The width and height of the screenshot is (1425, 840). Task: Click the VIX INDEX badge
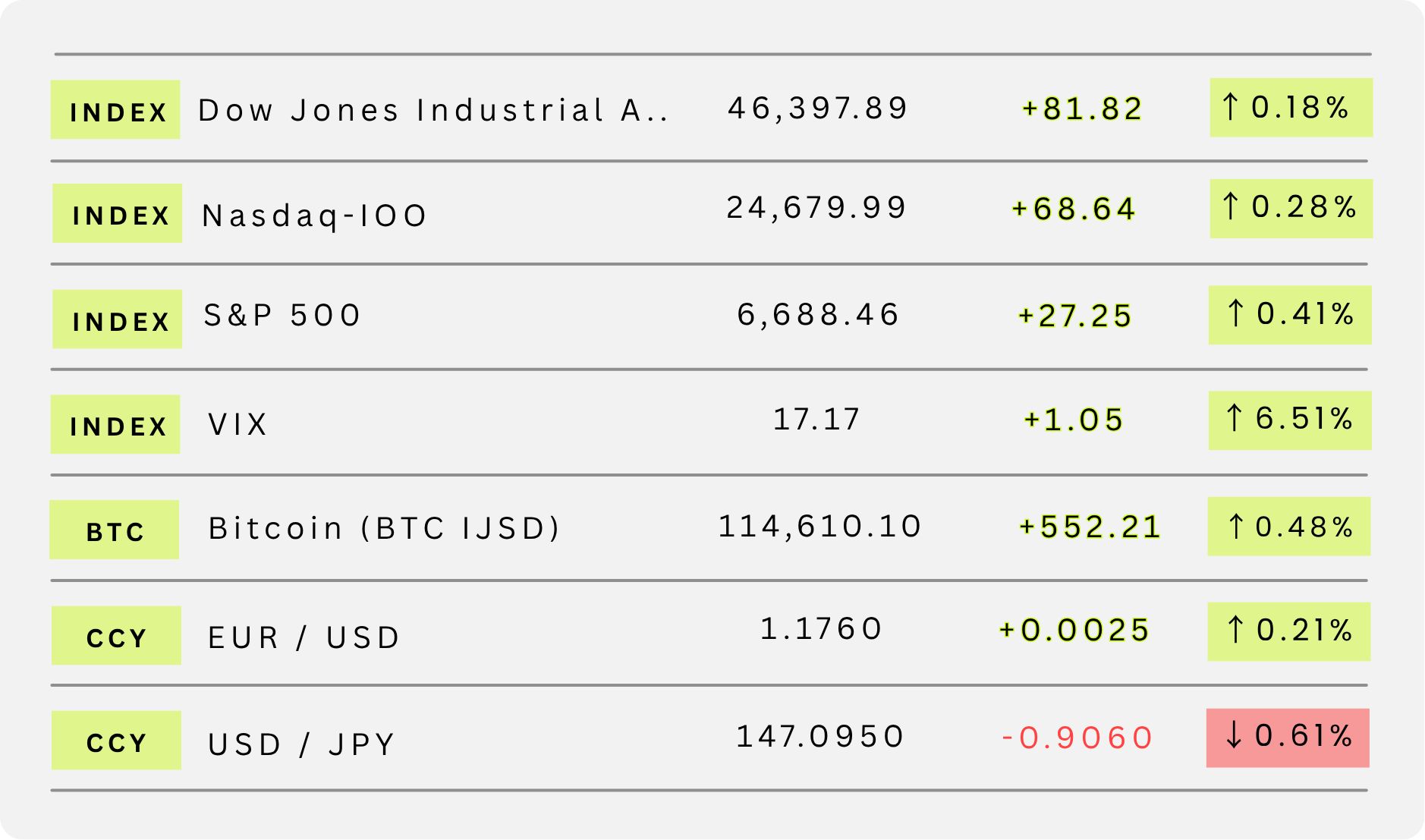point(115,424)
